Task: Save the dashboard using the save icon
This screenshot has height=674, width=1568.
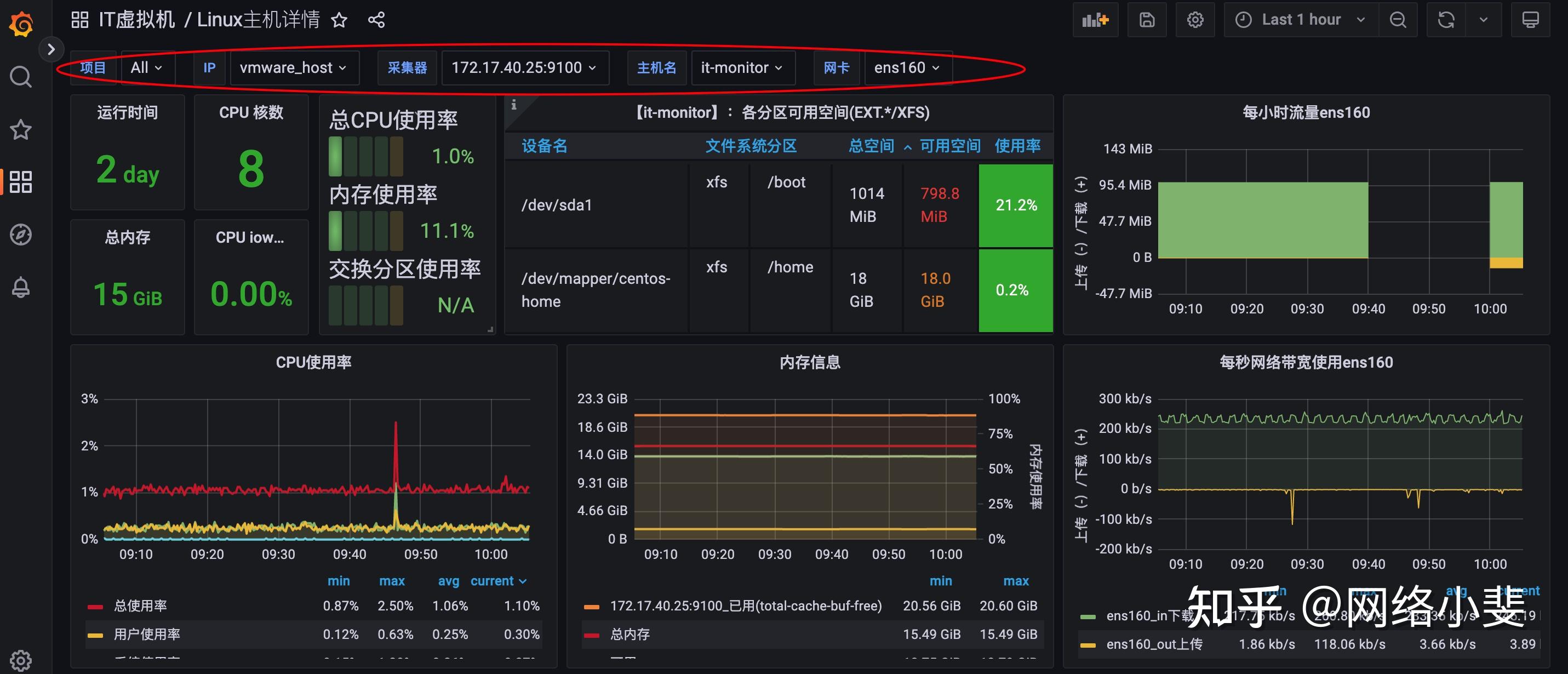Action: tap(1147, 20)
